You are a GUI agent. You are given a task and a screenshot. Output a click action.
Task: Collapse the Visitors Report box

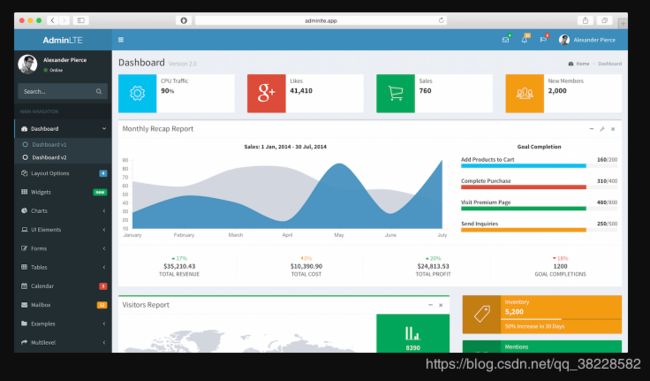430,305
